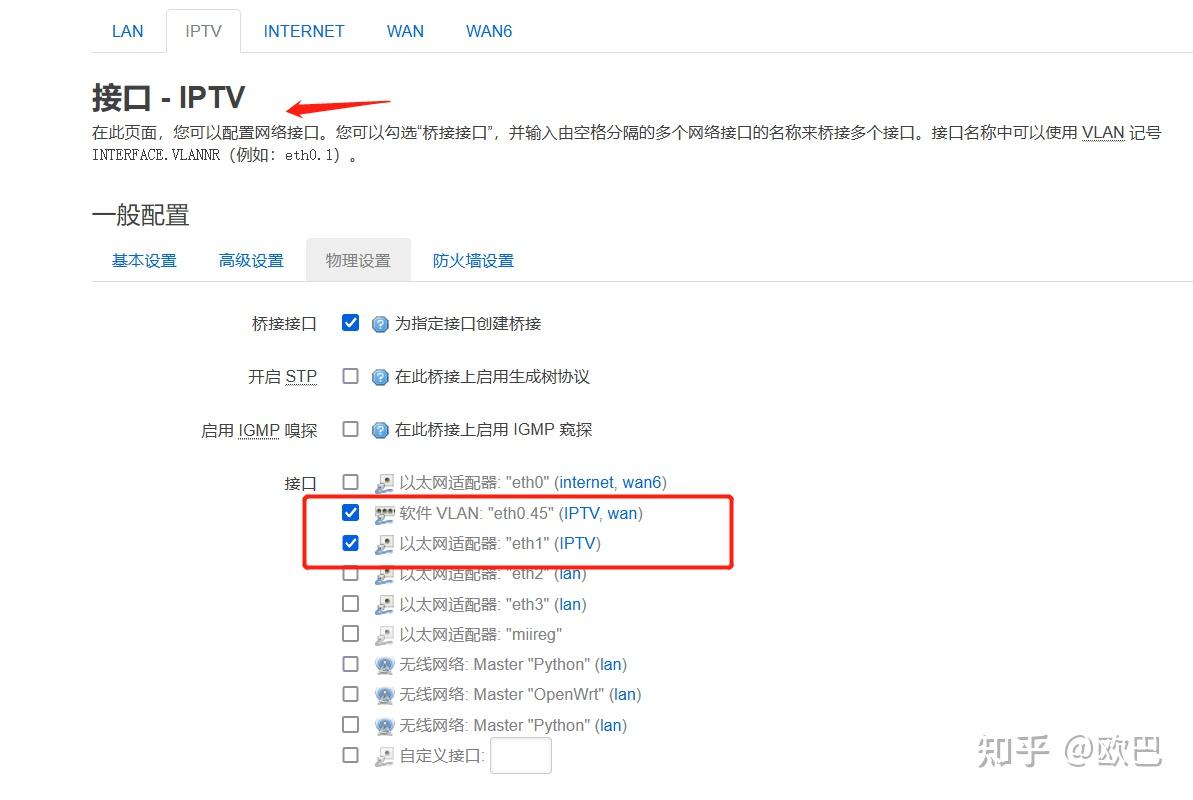
Task: Click the underlined IGMP link
Action: [257, 429]
